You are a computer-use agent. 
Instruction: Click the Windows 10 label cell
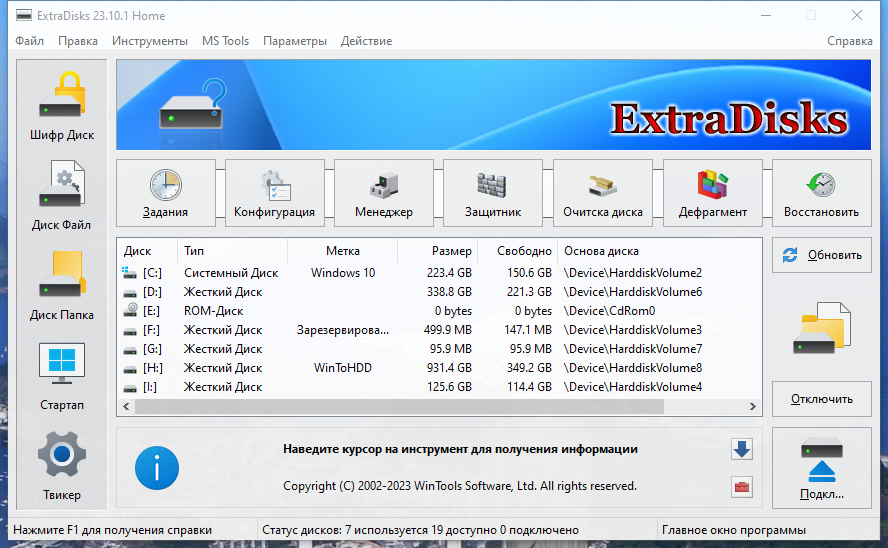point(343,273)
